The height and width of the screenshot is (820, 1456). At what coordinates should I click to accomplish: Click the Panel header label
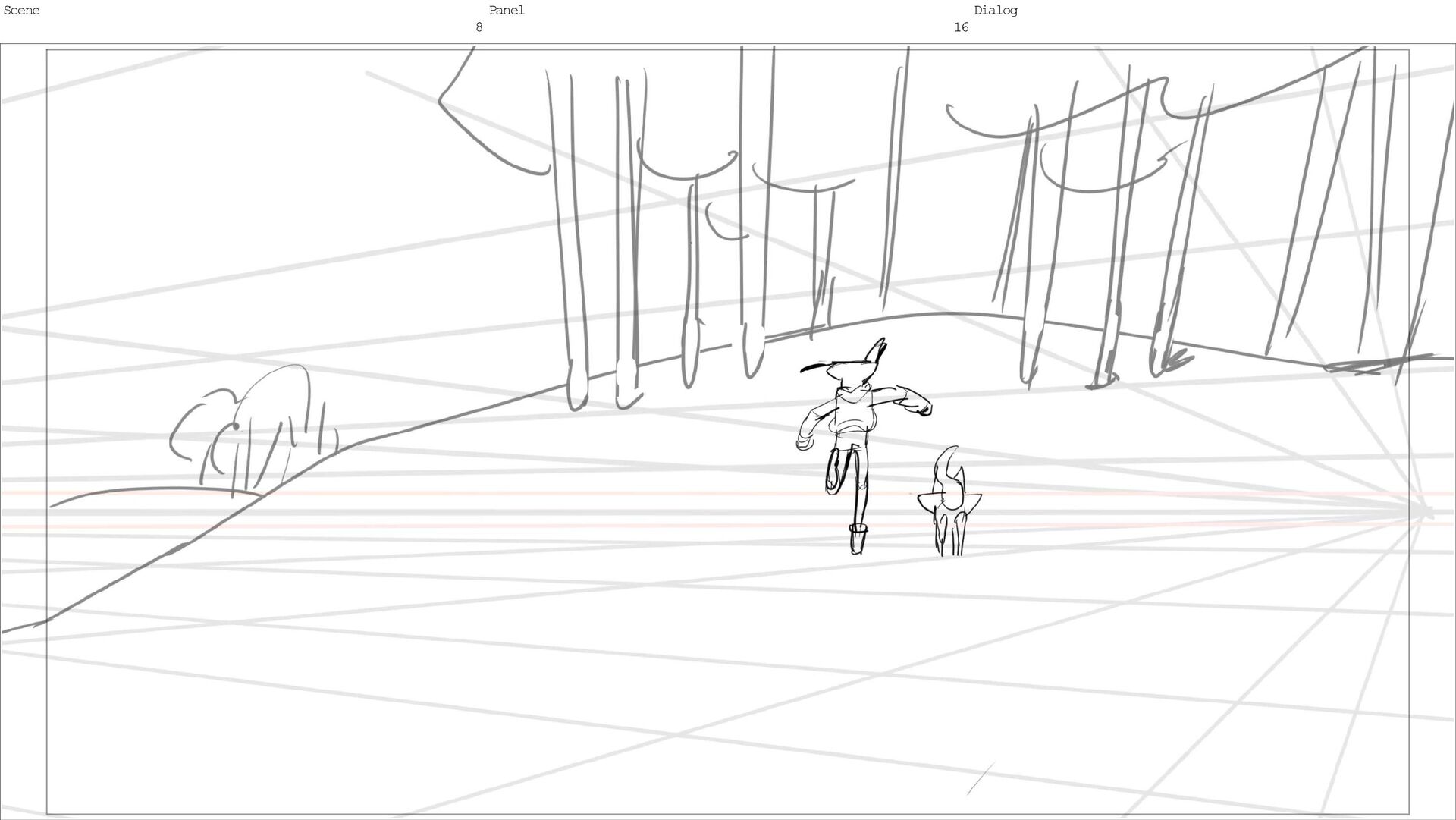[507, 11]
